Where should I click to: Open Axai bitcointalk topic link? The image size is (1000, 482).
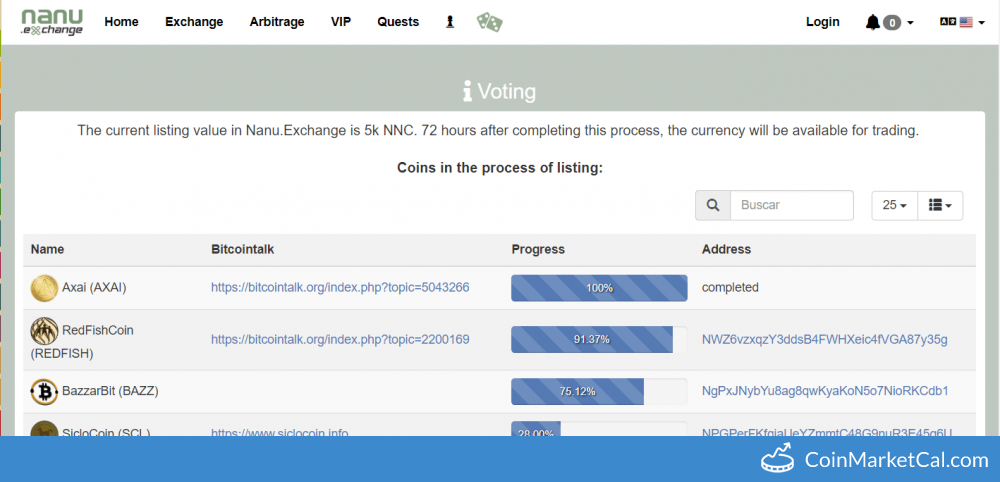pos(340,288)
